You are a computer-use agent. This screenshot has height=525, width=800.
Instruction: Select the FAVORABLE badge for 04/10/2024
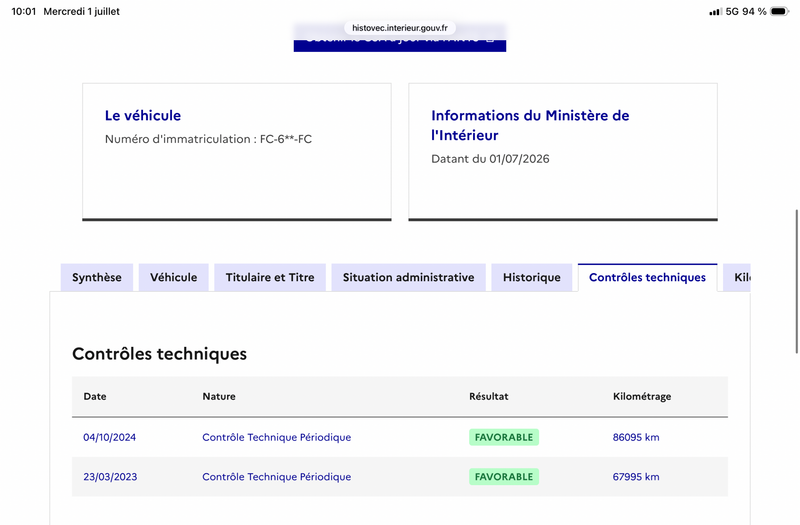pyautogui.click(x=504, y=437)
